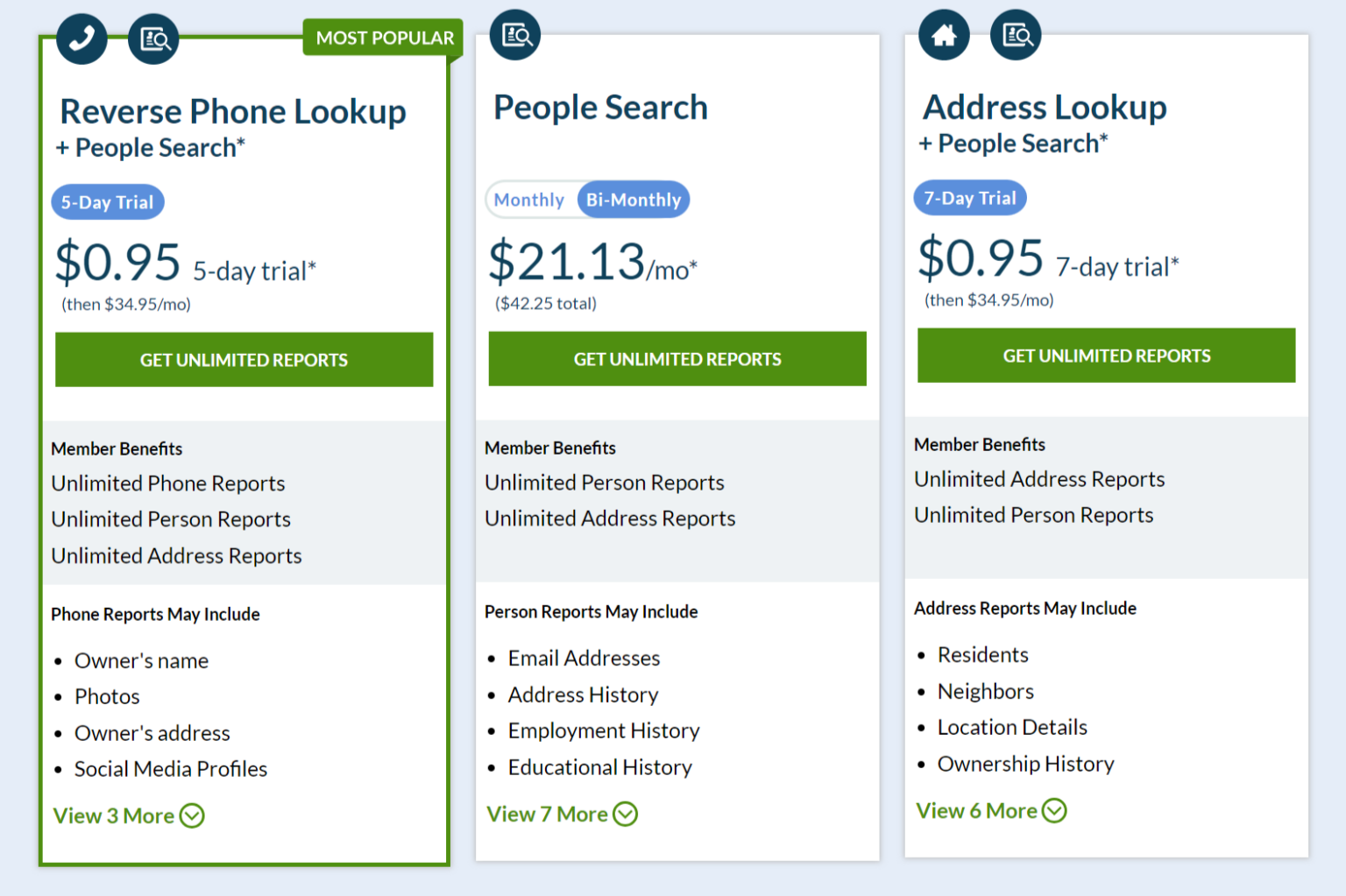1346x896 pixels.
Task: Click GET UNLIMITED REPORTS under Reverse Phone Lookup
Action: (244, 359)
